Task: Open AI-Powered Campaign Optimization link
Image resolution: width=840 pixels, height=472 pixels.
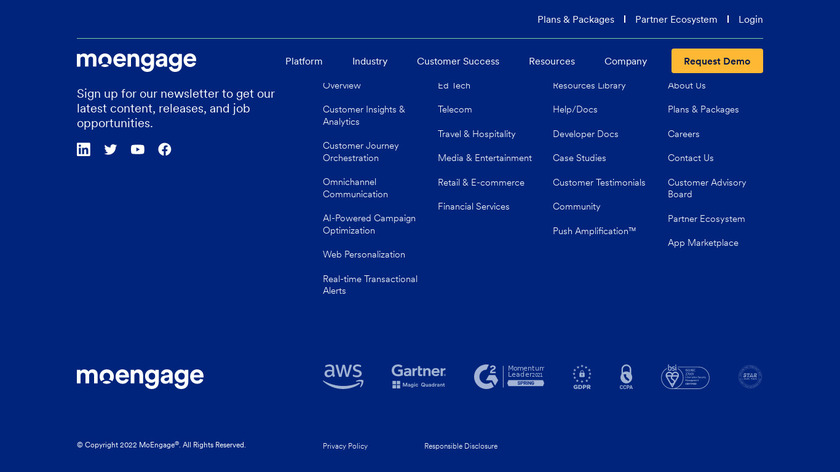Action: [x=369, y=224]
